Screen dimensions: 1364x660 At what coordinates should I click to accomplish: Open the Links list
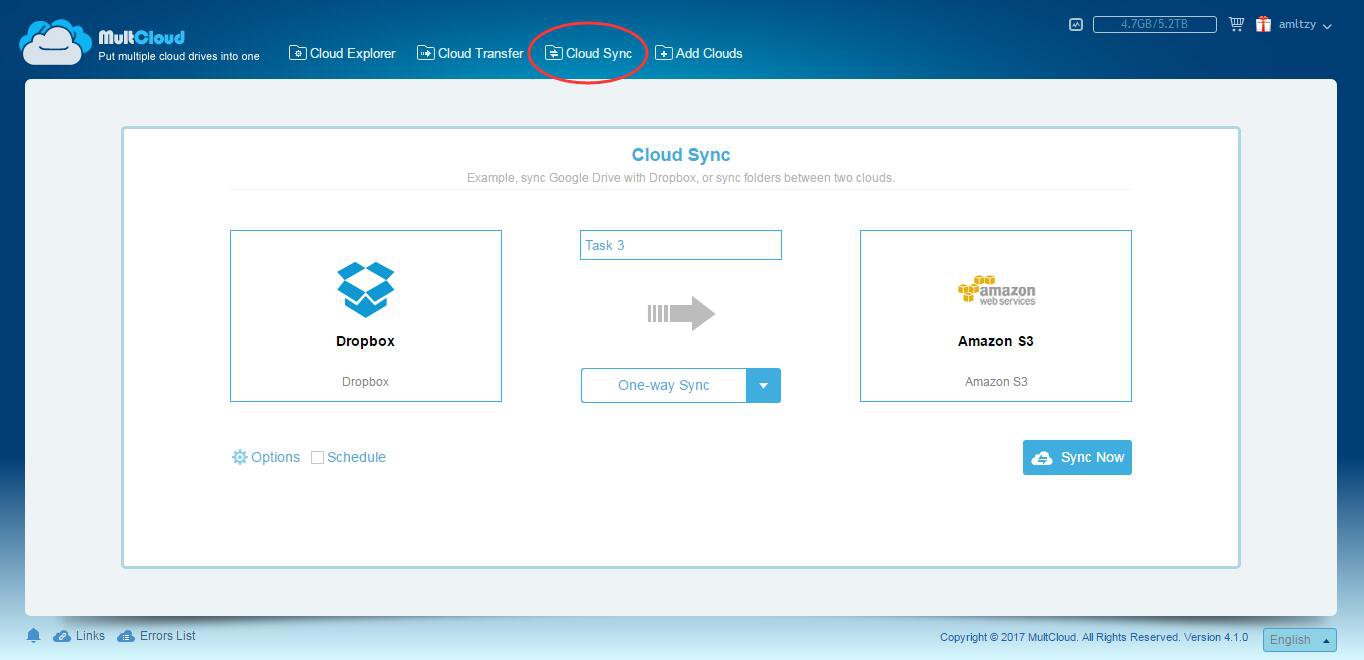pyautogui.click(x=79, y=636)
